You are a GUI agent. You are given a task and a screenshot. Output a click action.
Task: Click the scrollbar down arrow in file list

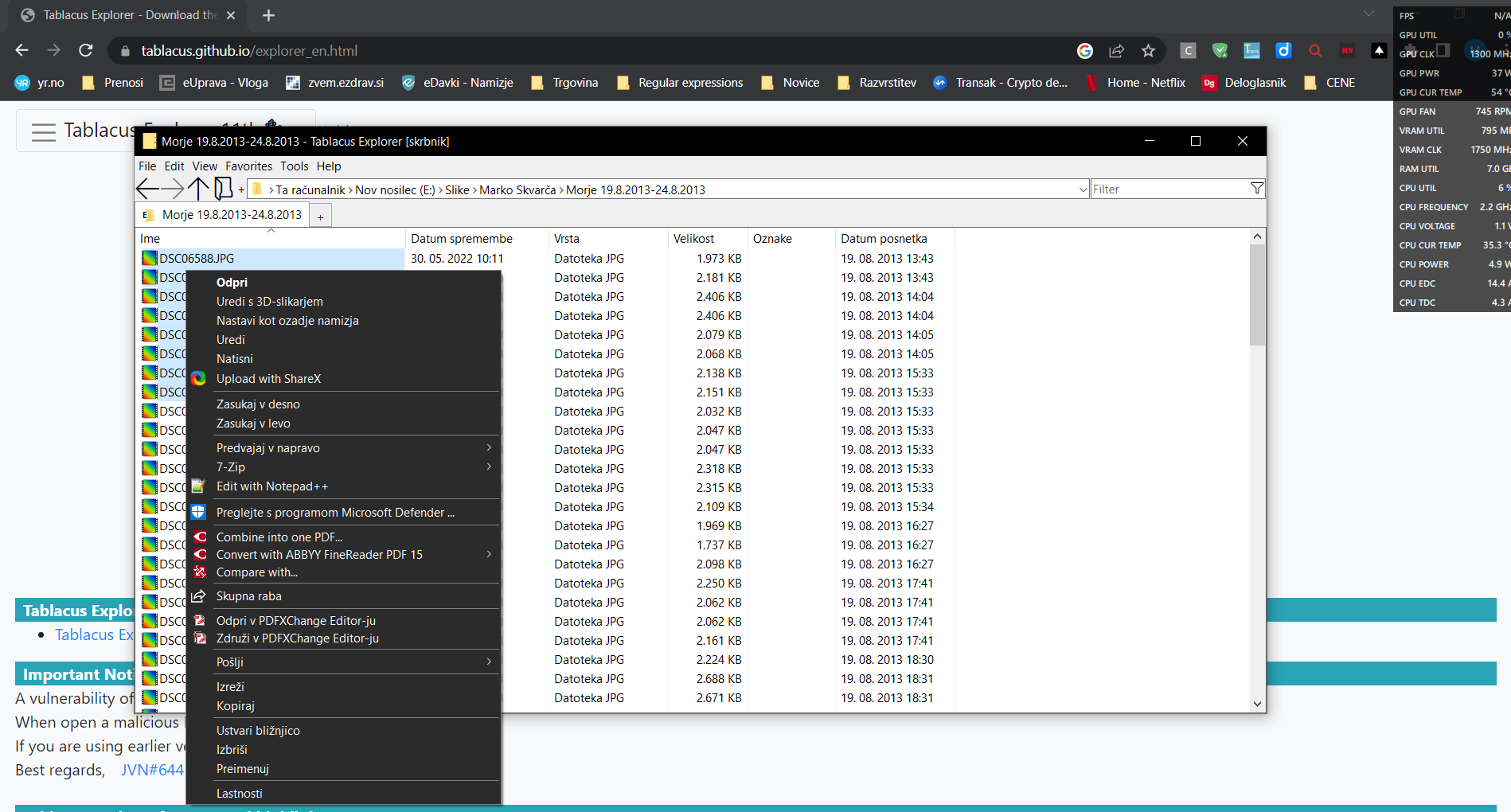tap(1257, 704)
